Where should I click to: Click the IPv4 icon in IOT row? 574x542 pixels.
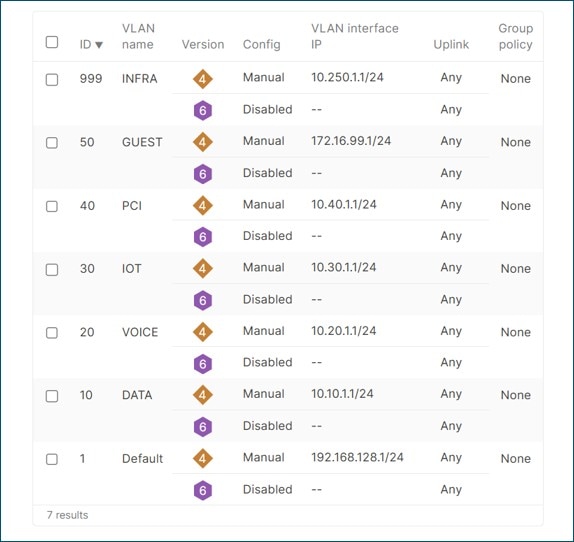pos(203,269)
